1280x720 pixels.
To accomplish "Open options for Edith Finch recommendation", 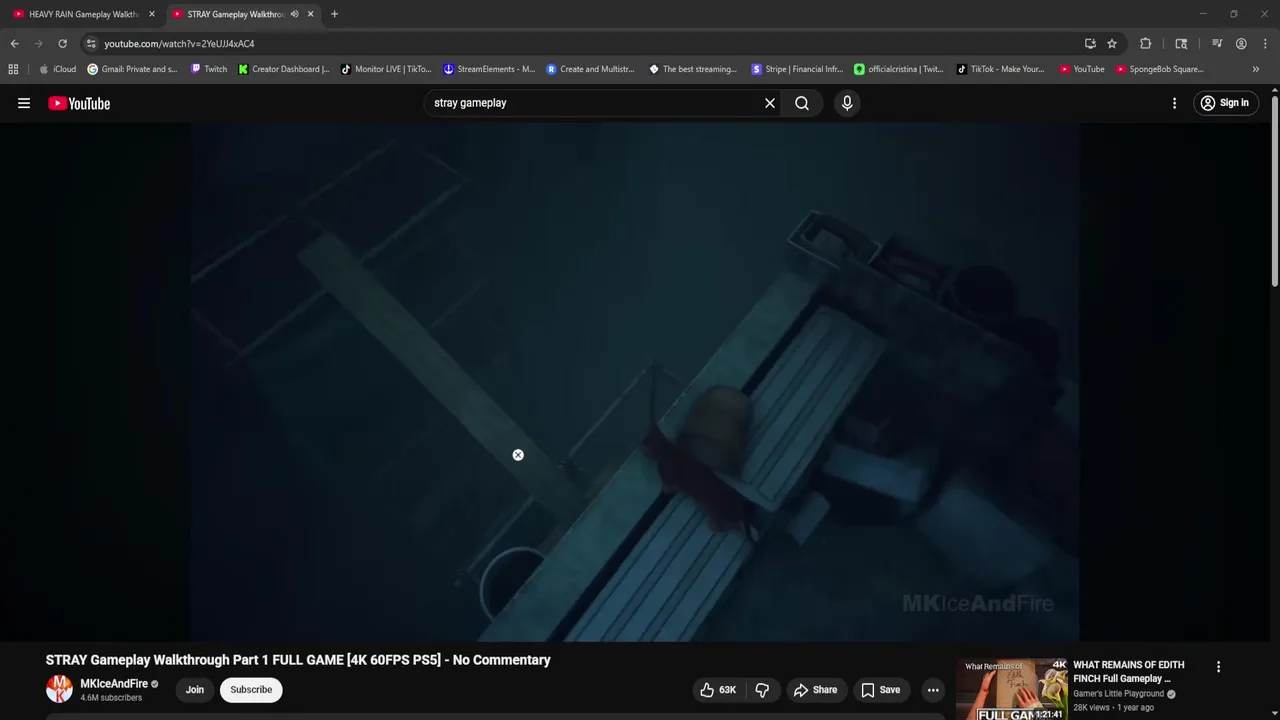I will (x=1218, y=667).
